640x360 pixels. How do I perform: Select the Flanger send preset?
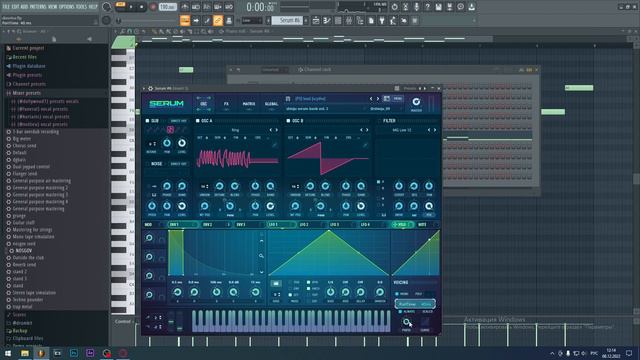pos(24,174)
